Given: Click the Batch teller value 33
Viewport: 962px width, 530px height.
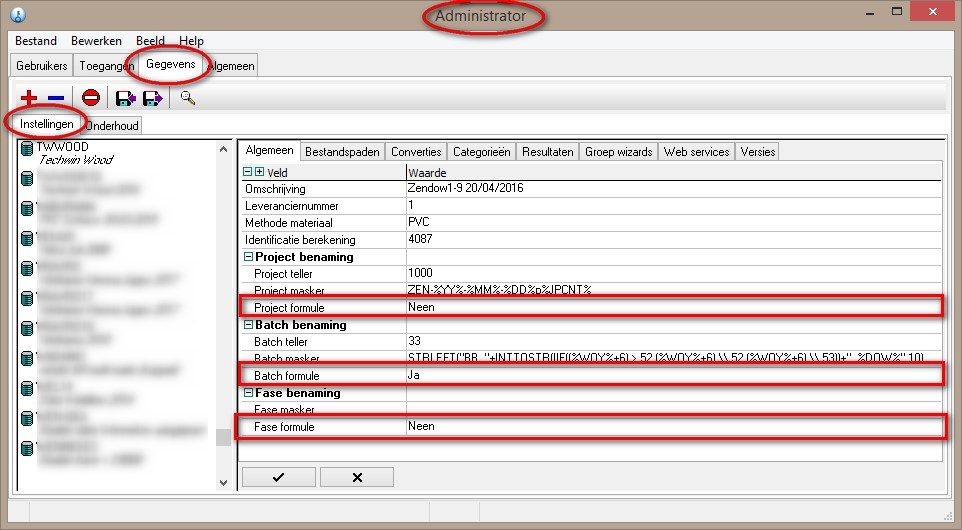Looking at the screenshot, I should 414,341.
